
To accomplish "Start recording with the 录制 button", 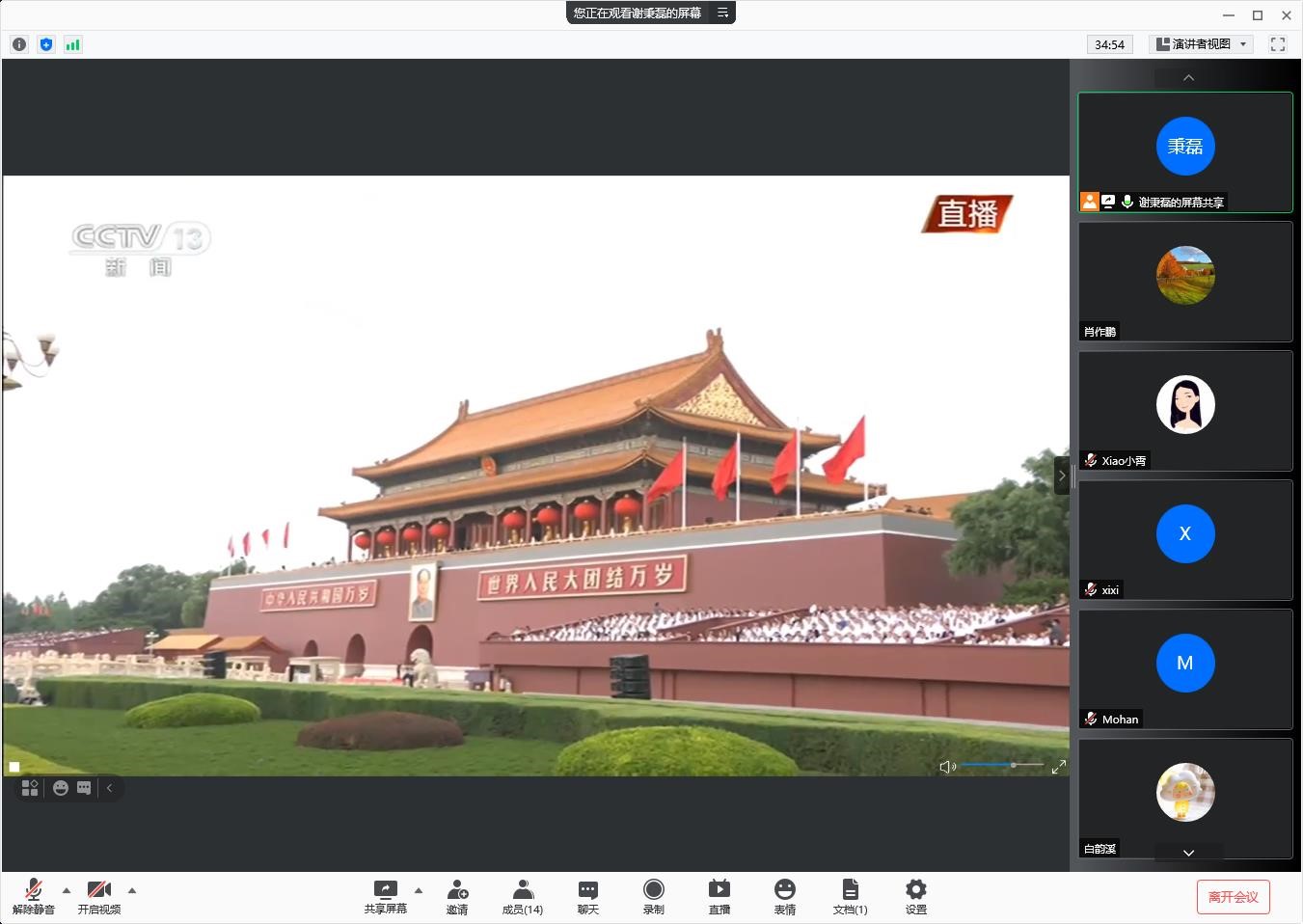I will point(653,896).
